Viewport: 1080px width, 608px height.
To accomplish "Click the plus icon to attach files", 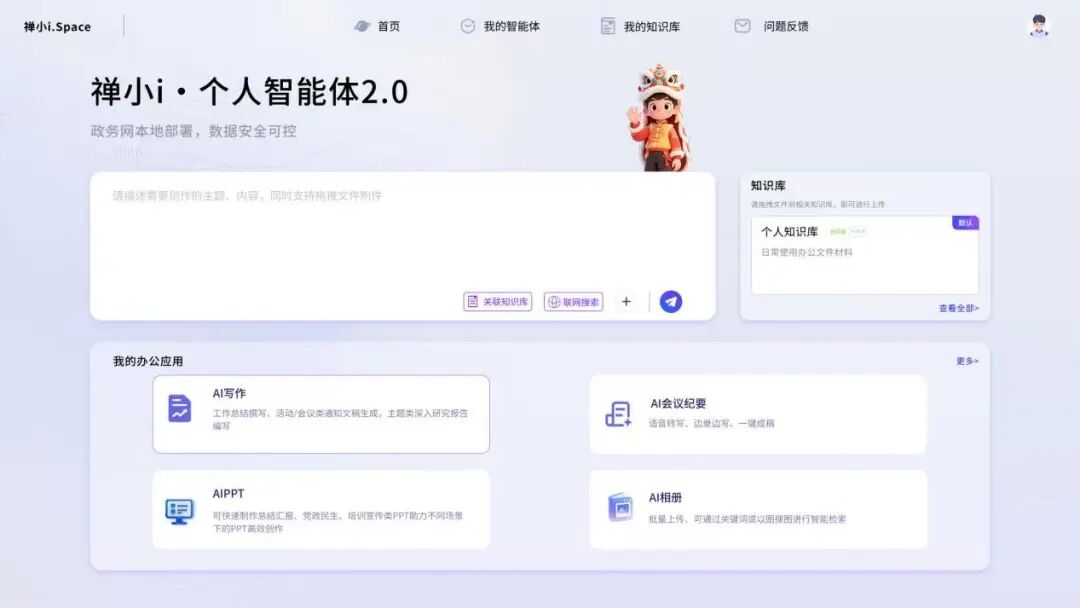I will [x=627, y=300].
